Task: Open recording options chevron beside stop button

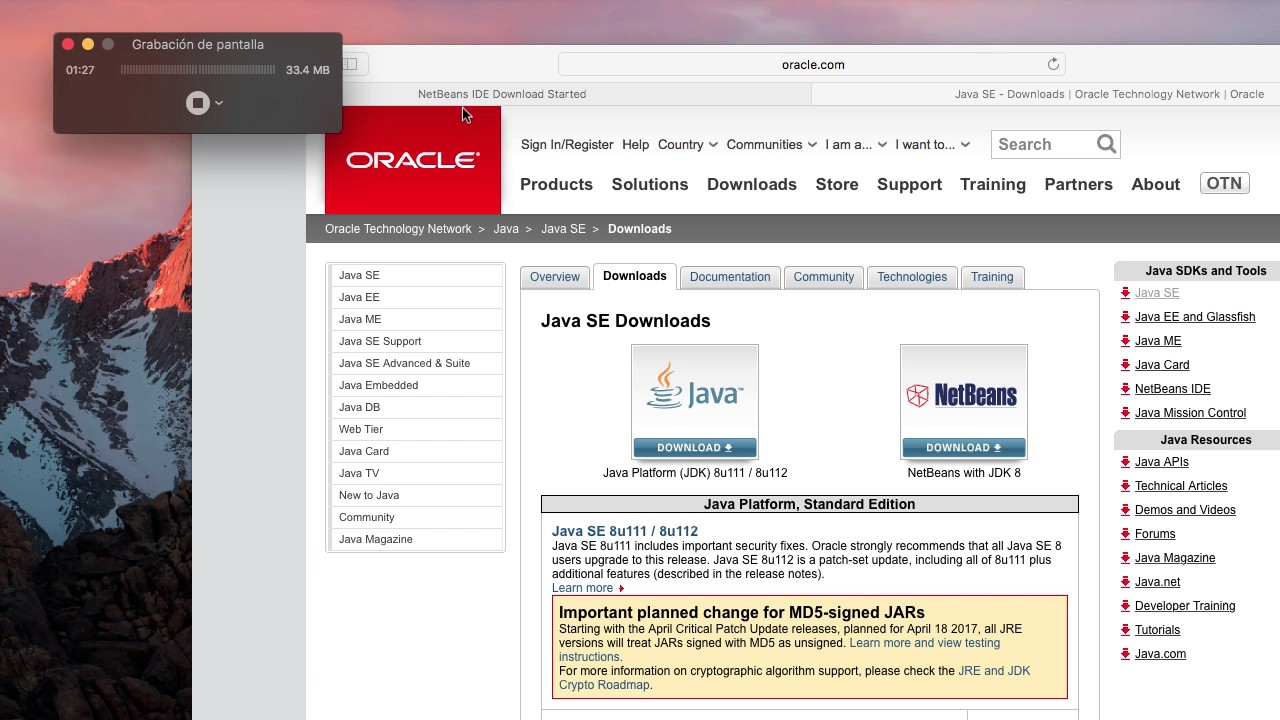Action: coord(219,103)
